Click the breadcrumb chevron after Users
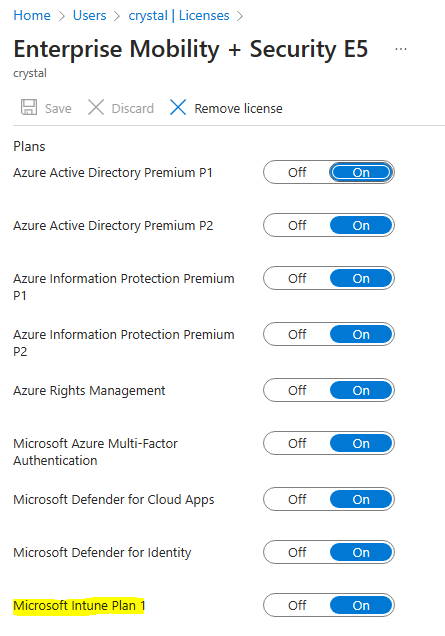This screenshot has width=445, height=636. [117, 16]
